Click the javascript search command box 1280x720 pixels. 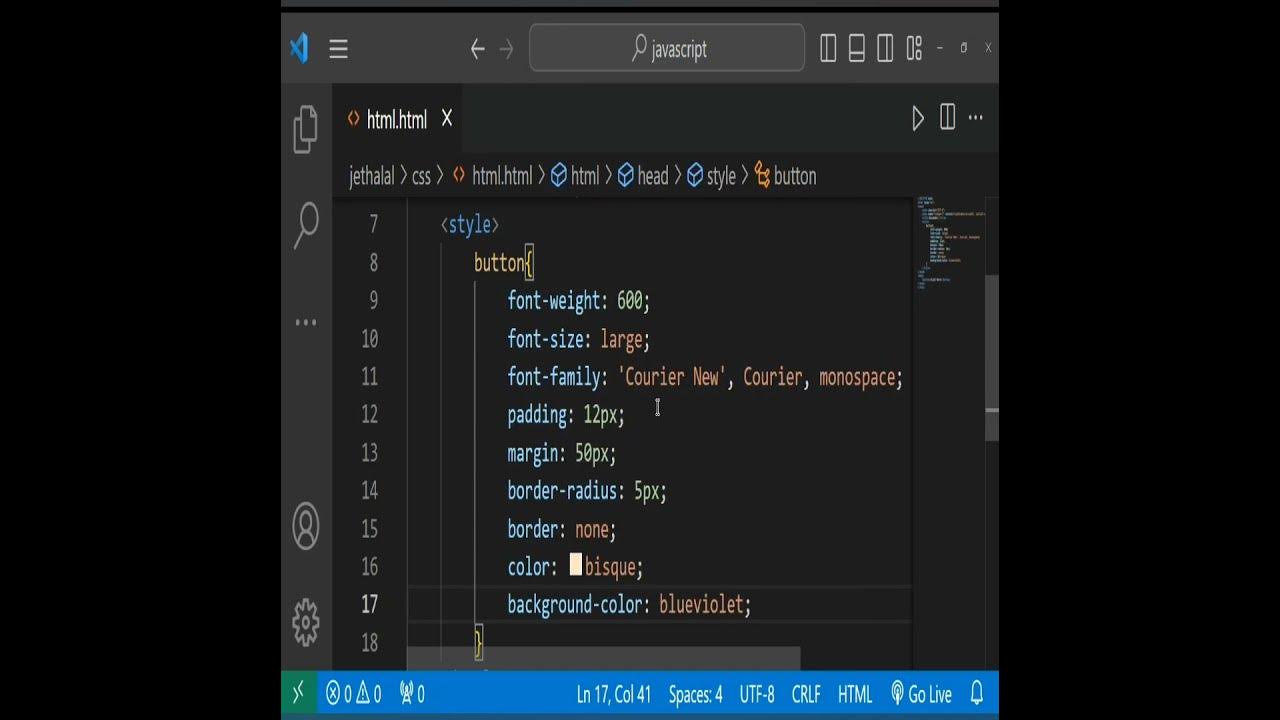click(x=667, y=48)
